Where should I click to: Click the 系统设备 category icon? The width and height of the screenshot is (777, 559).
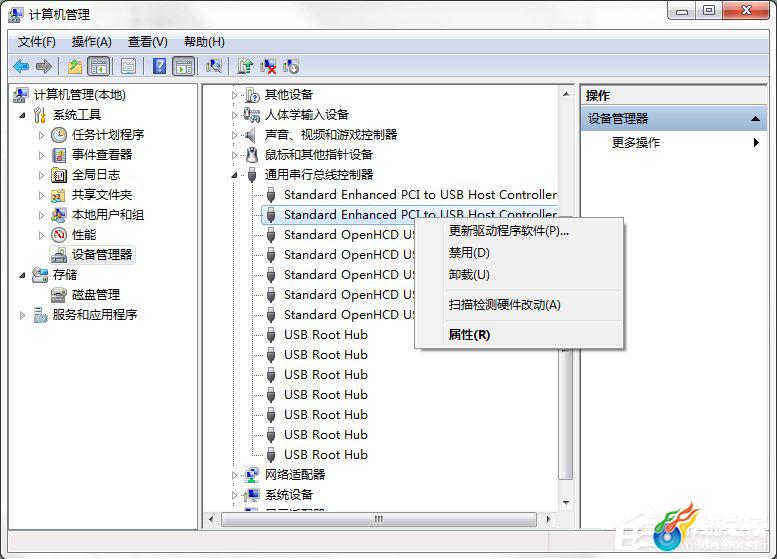[x=252, y=495]
